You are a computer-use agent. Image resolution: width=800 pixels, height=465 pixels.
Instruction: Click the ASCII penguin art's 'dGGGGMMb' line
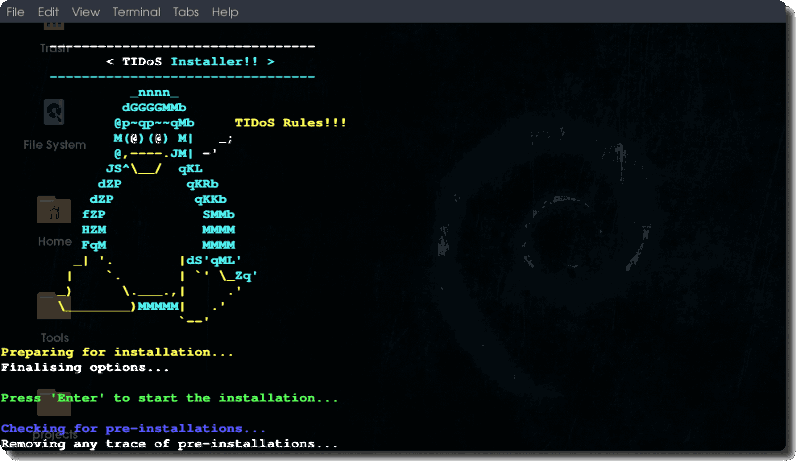pyautogui.click(x=154, y=107)
